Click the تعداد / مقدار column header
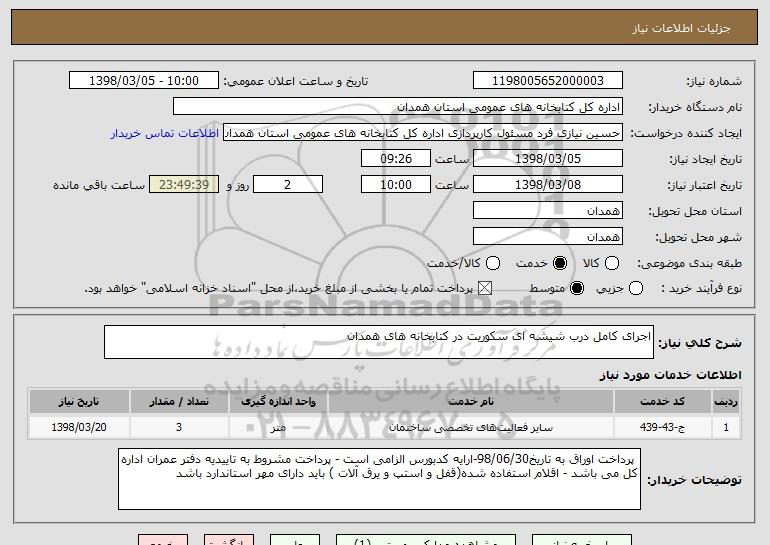Viewport: 770px width, 545px height. pyautogui.click(x=179, y=402)
